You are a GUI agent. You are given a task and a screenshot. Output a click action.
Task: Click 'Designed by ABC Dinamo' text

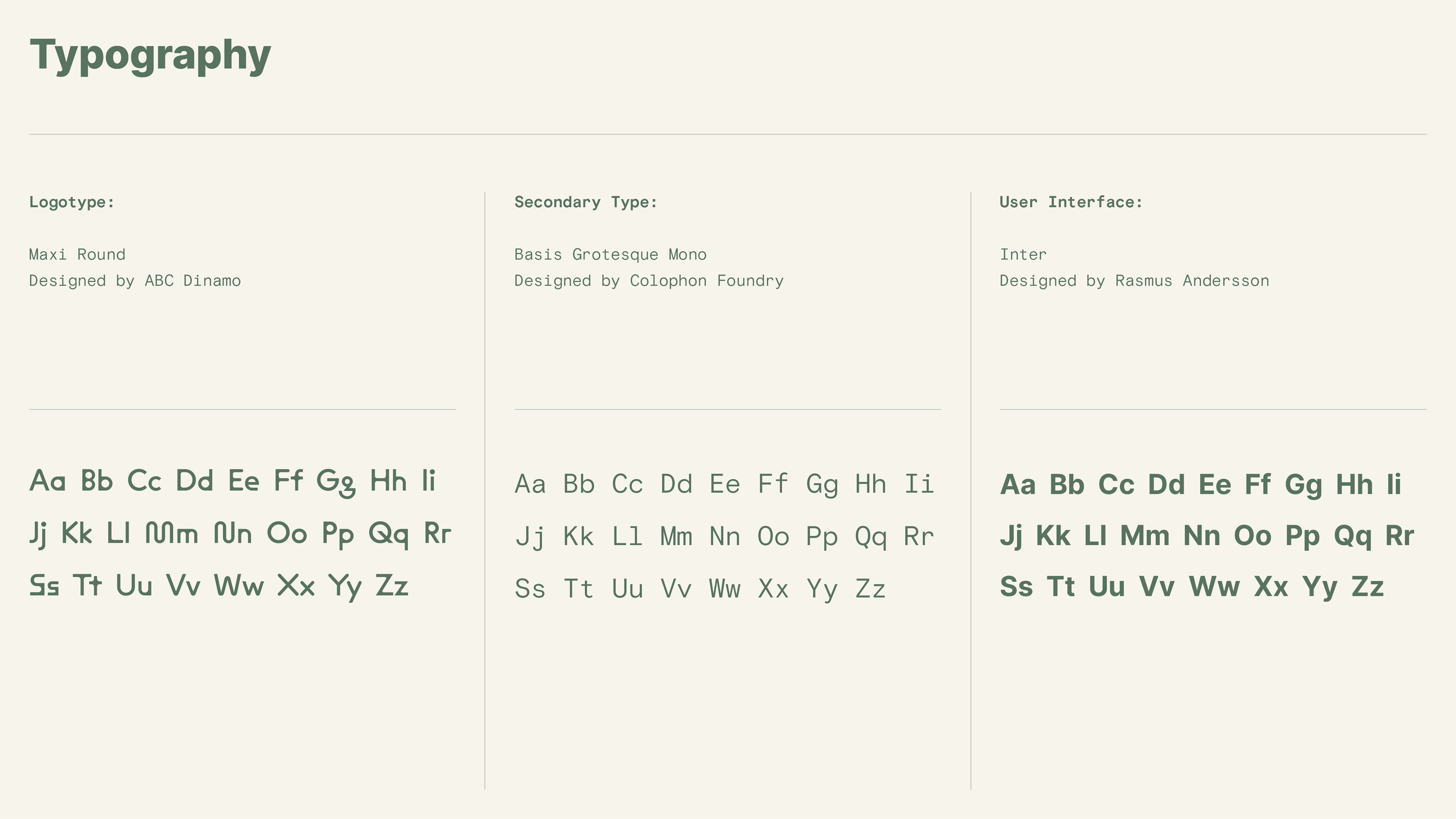135,281
